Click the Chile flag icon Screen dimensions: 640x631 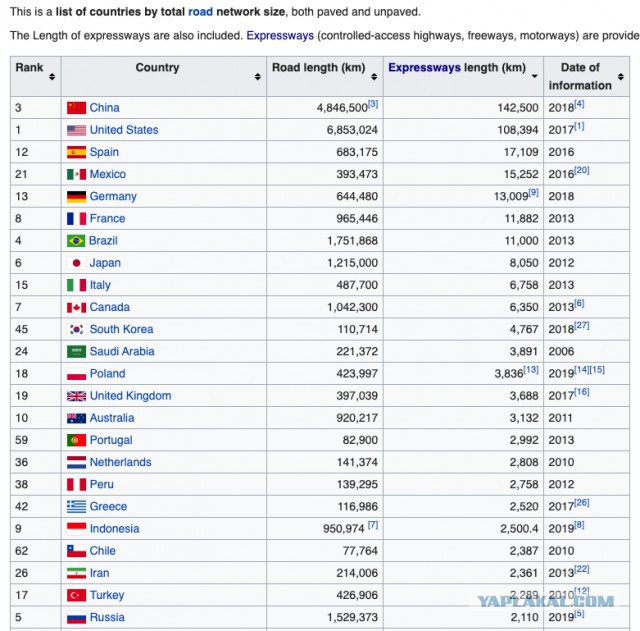(x=76, y=551)
